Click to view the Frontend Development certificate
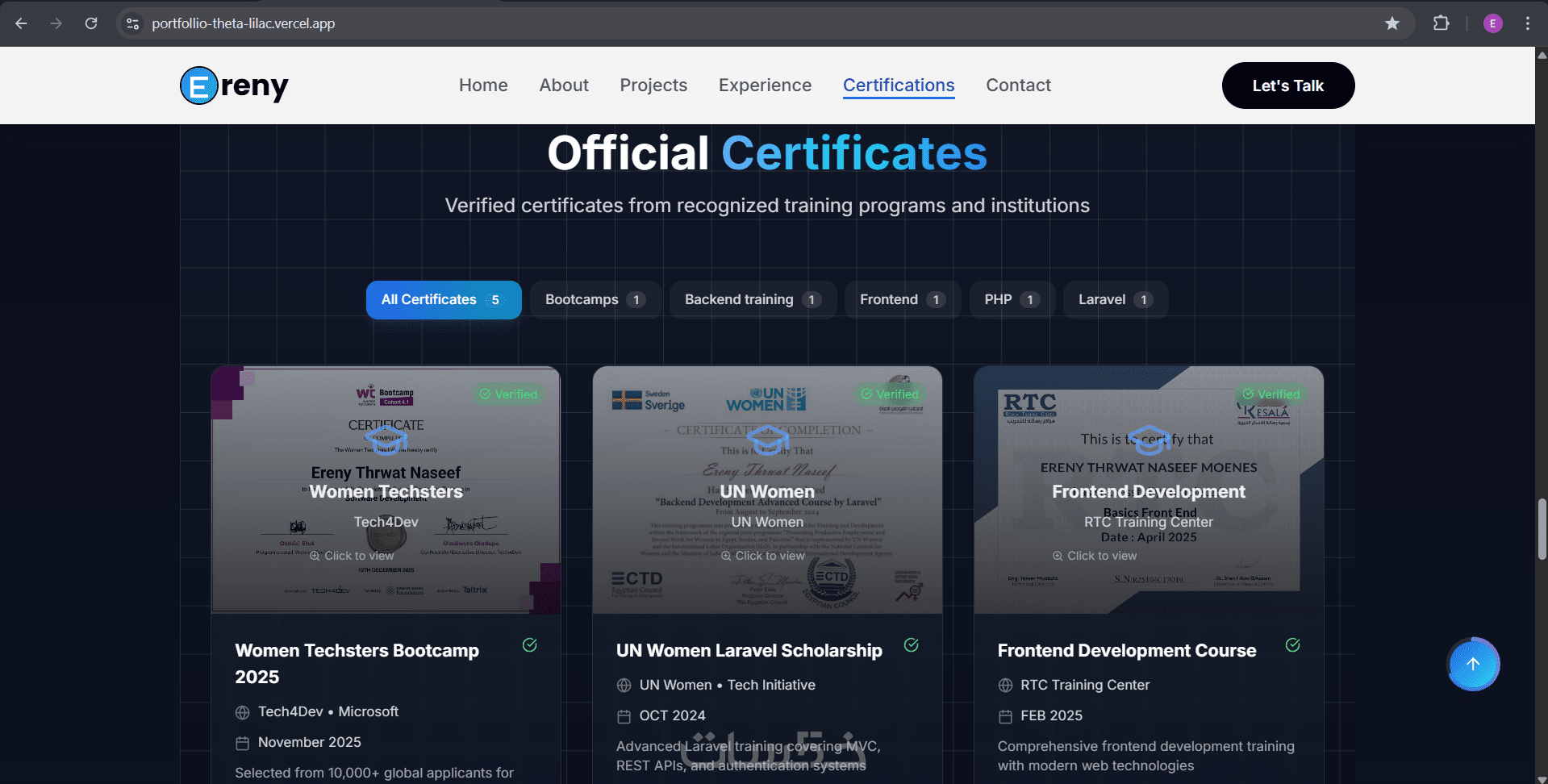This screenshot has width=1548, height=784. [1095, 556]
